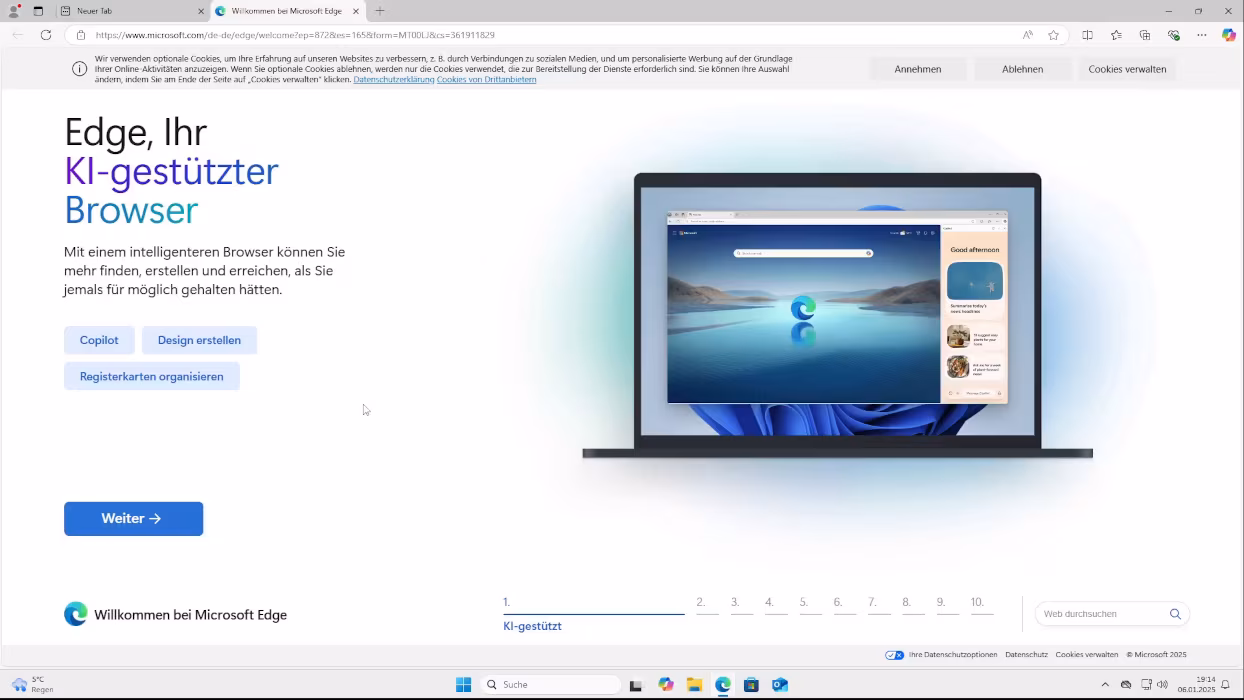Open the Datenschutzerklärung link
This screenshot has height=700, width=1244.
tap(393, 80)
